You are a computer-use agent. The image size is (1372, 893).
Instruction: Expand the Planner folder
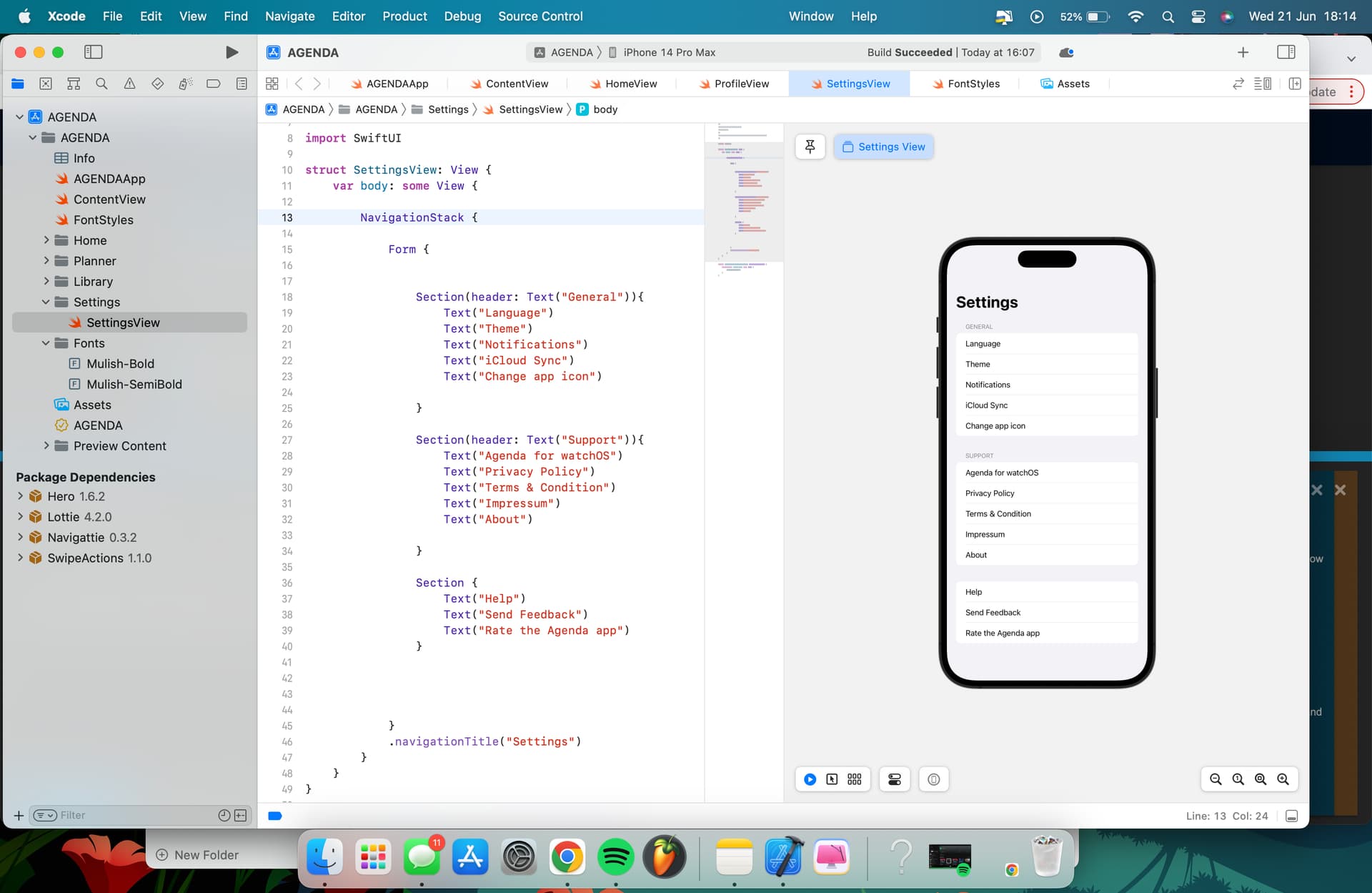[x=46, y=261]
